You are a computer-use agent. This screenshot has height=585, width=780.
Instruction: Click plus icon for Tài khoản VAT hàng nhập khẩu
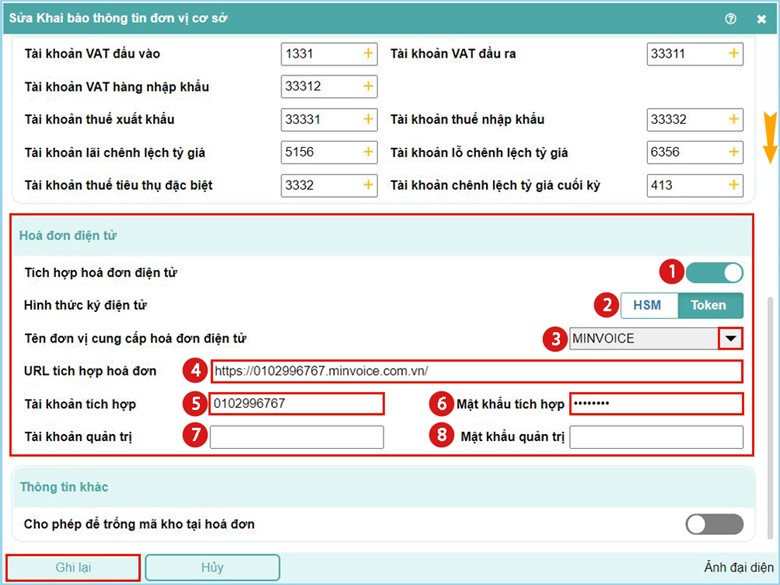(x=368, y=87)
